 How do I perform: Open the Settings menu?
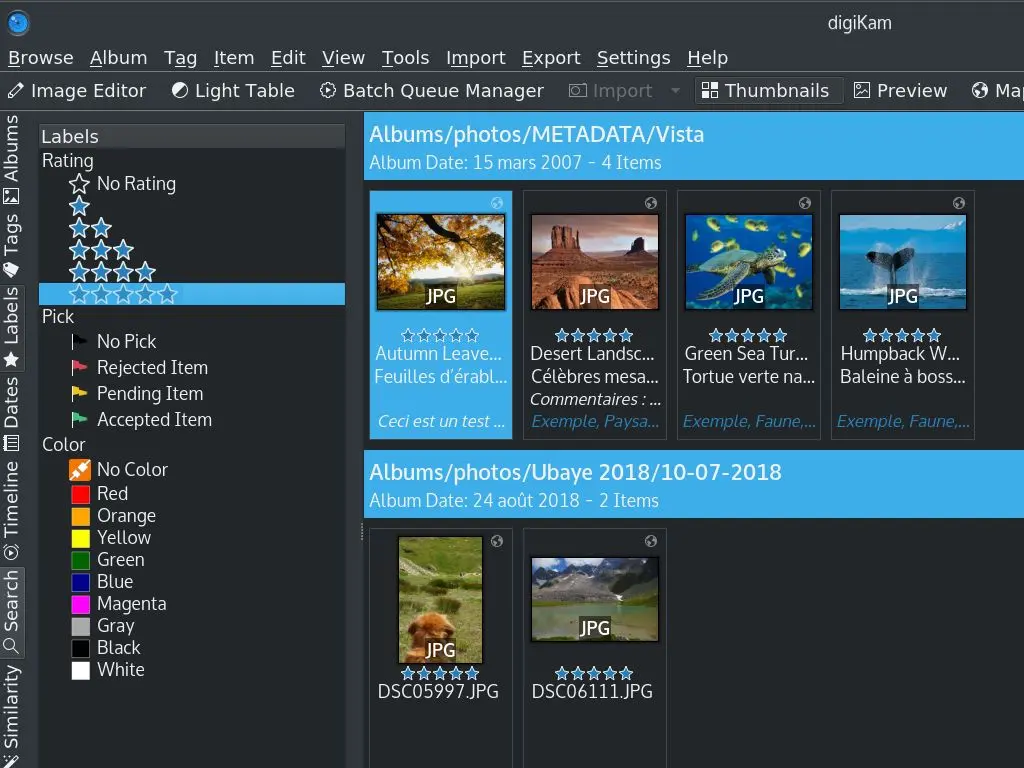pos(633,57)
